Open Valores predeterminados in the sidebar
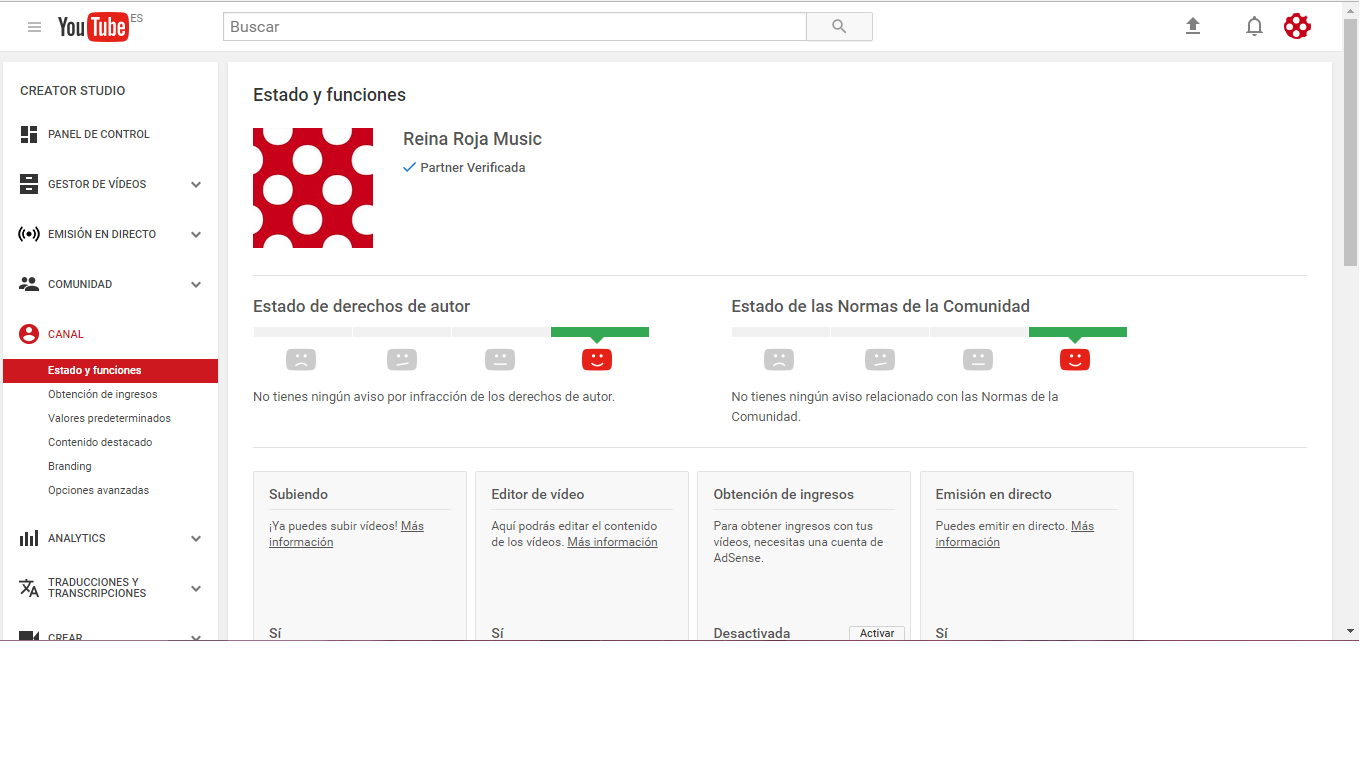Image resolution: width=1366 pixels, height=768 pixels. [109, 418]
